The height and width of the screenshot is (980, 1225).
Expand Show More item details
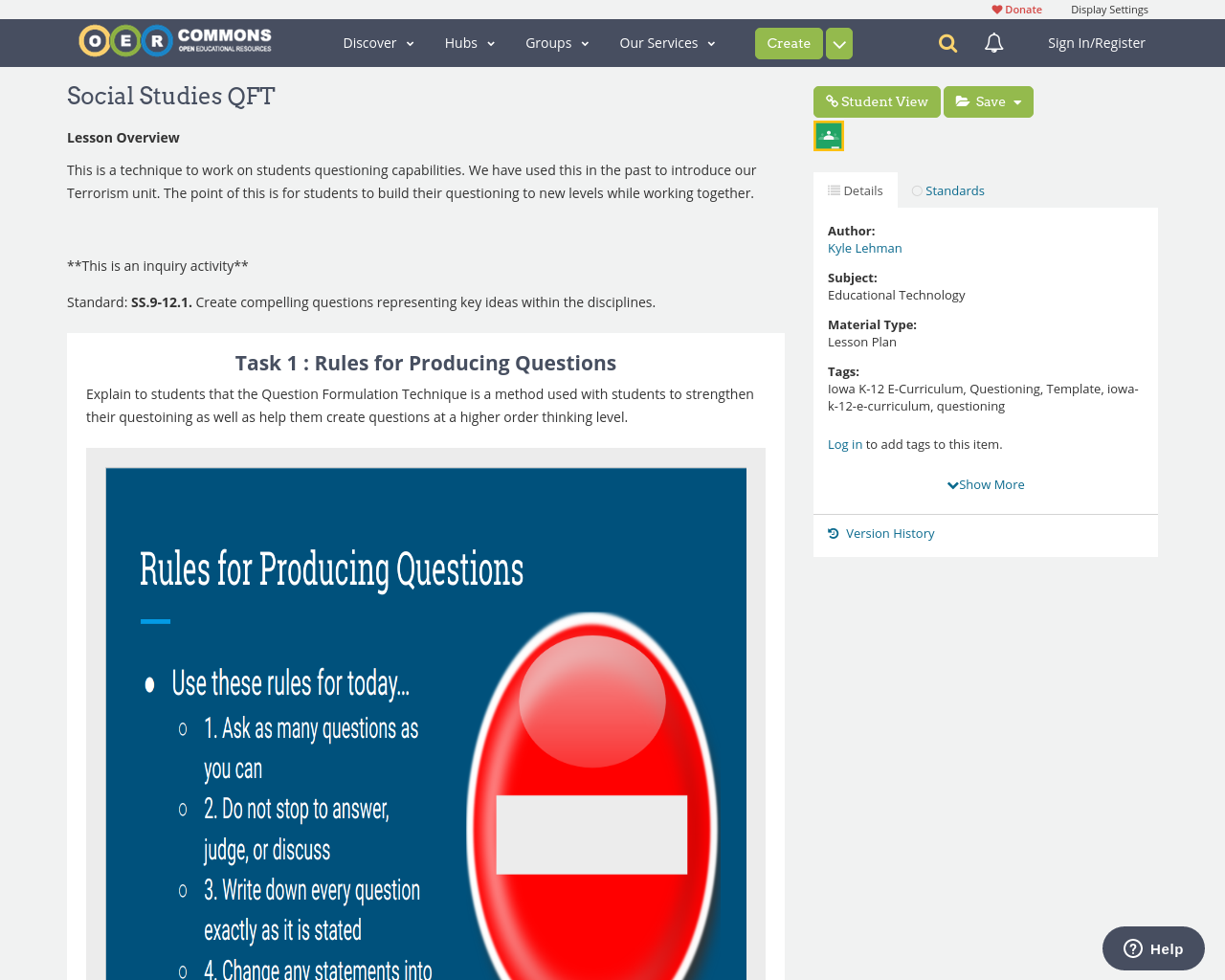pos(985,482)
